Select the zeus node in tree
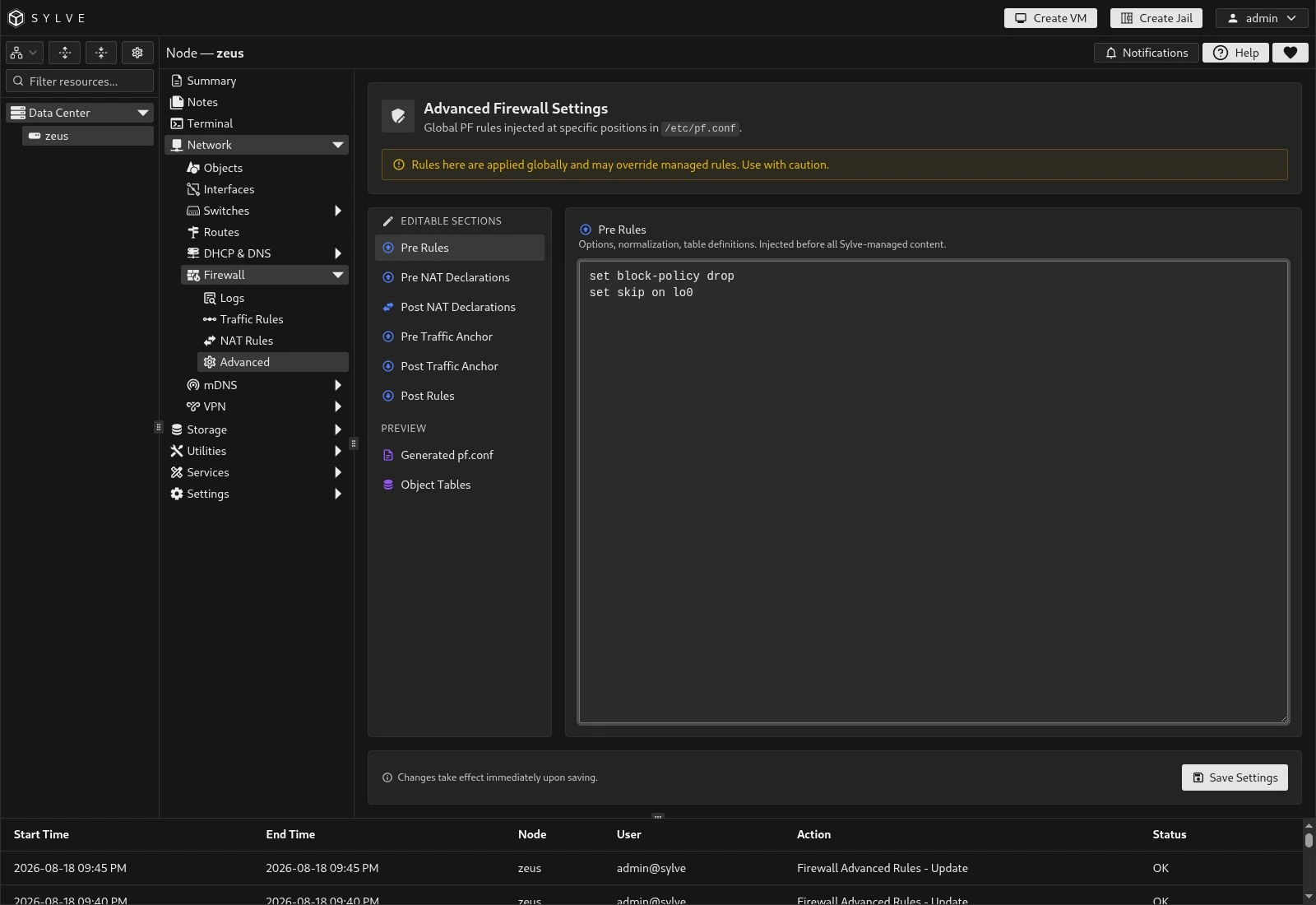The image size is (1316, 905). coord(88,136)
